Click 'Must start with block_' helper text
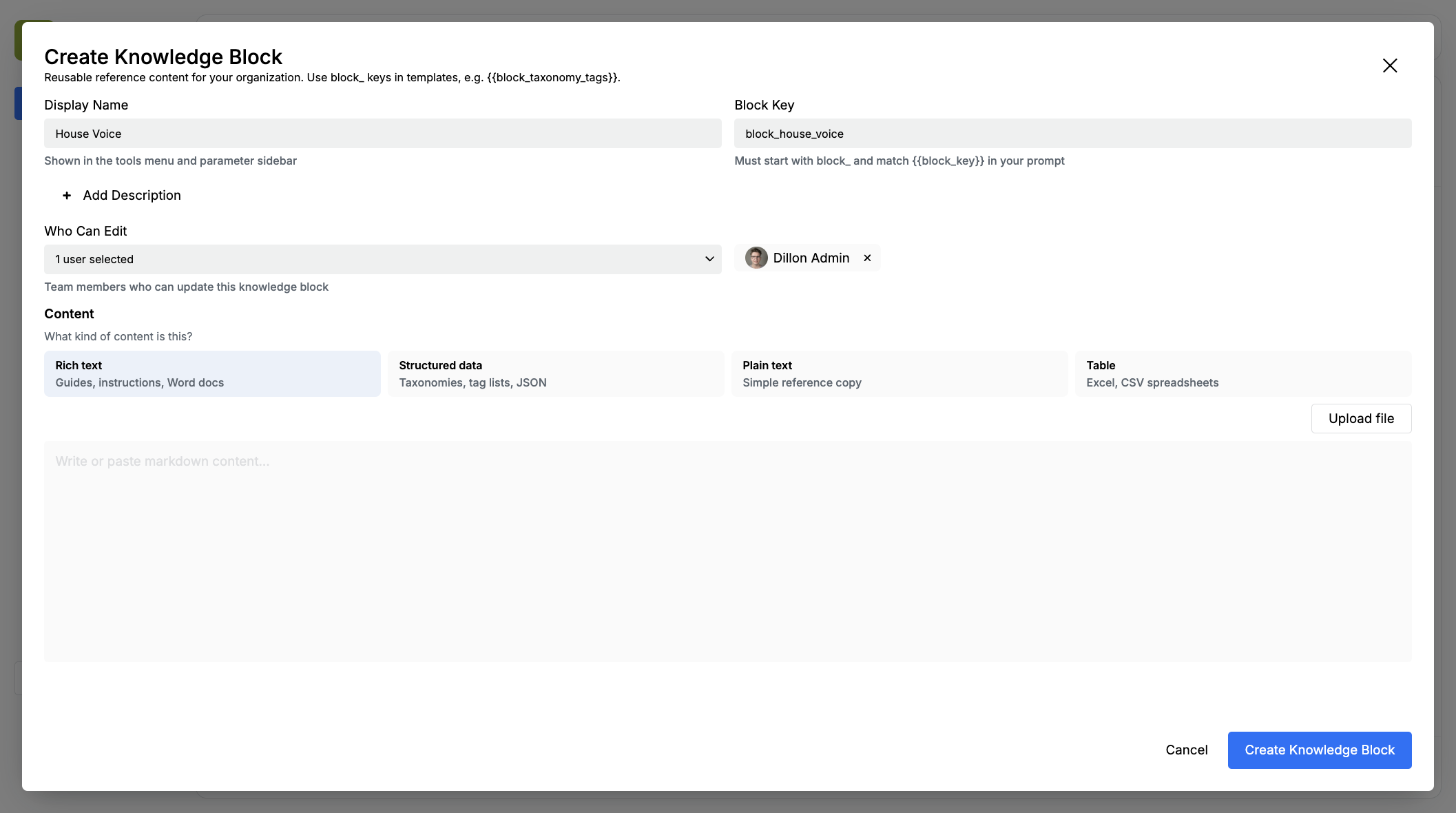 point(899,161)
